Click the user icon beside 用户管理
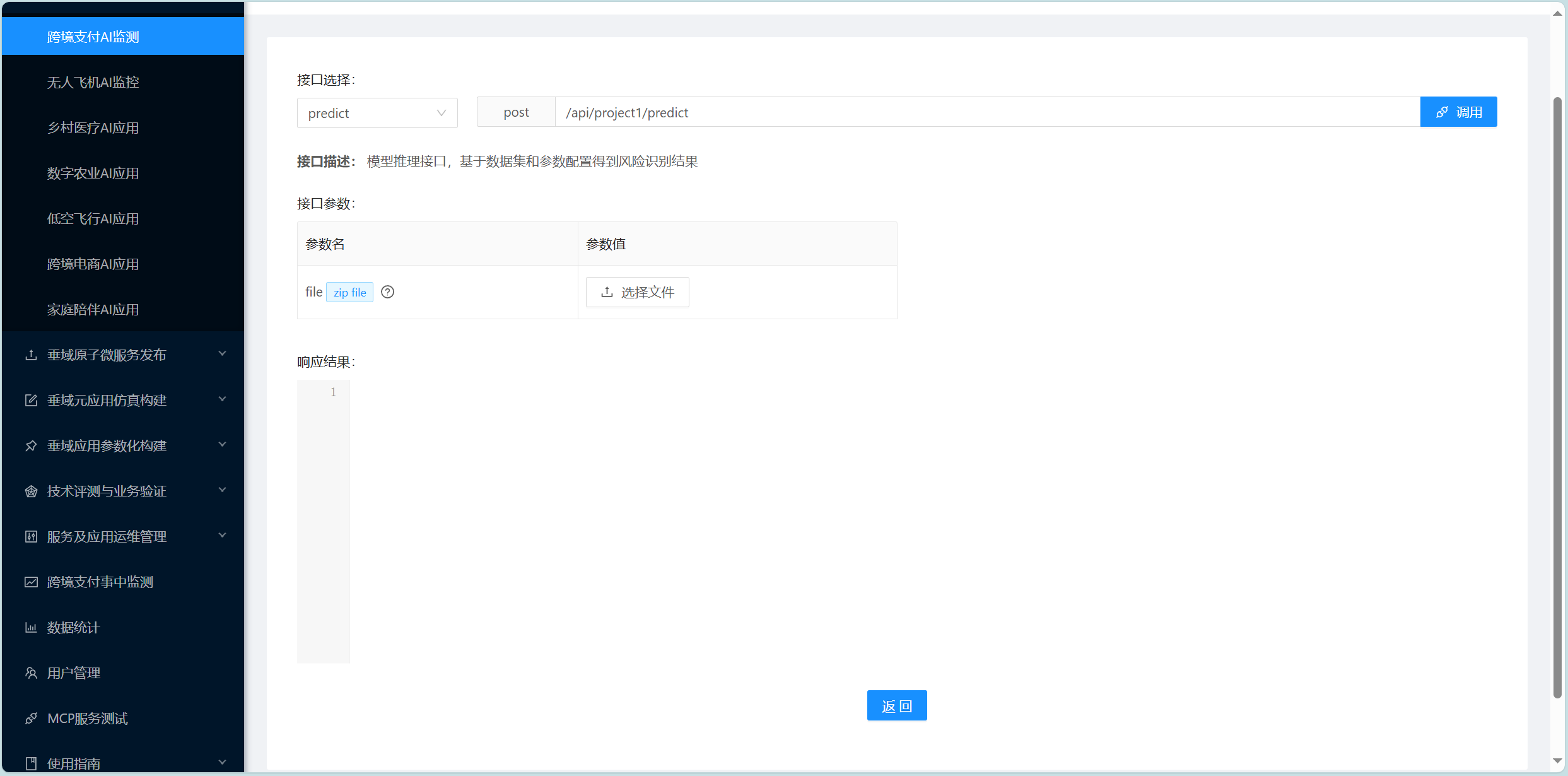This screenshot has width=1568, height=776. (31, 673)
